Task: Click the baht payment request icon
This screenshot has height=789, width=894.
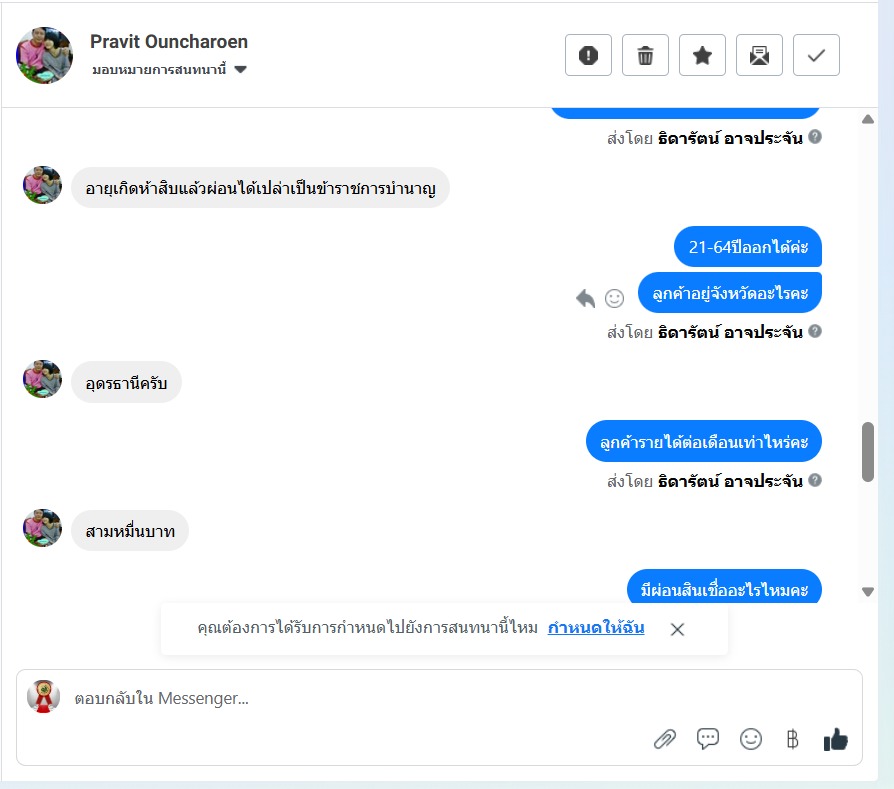Action: pyautogui.click(x=793, y=739)
